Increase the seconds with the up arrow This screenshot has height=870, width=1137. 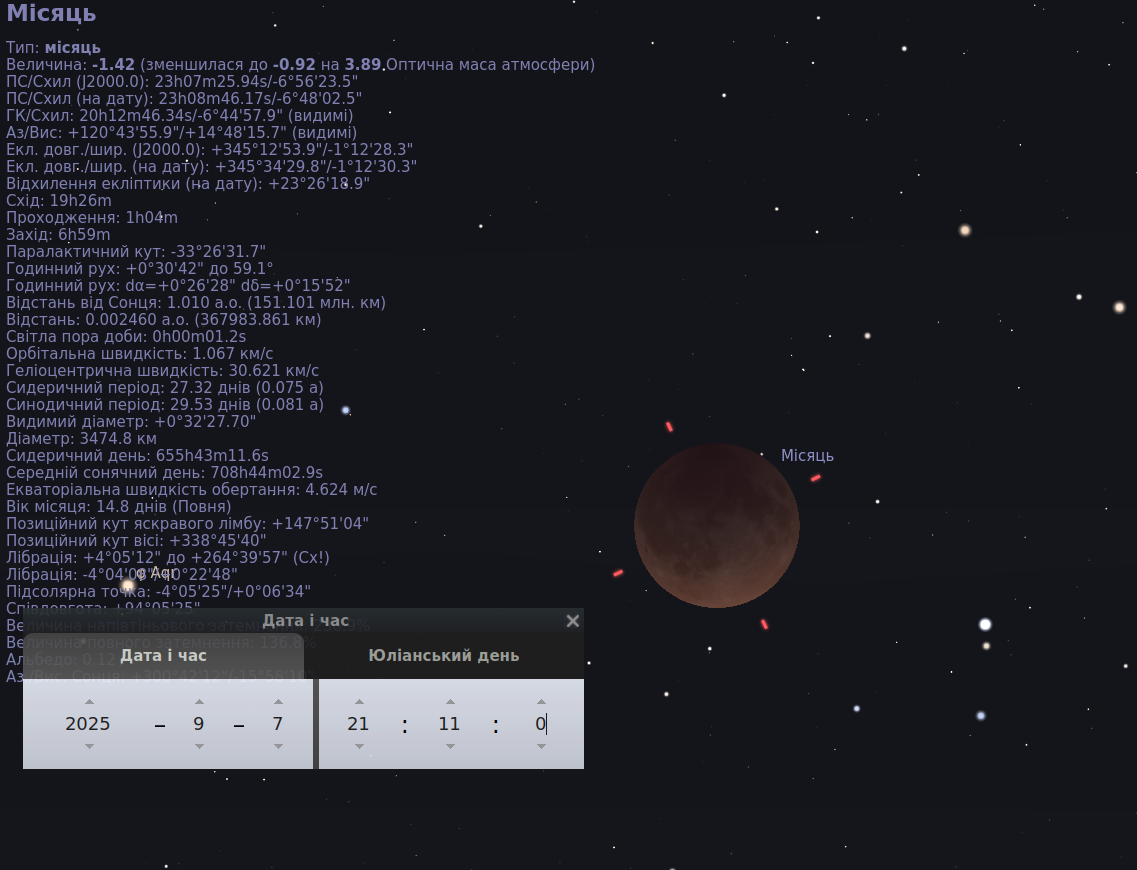[542, 702]
